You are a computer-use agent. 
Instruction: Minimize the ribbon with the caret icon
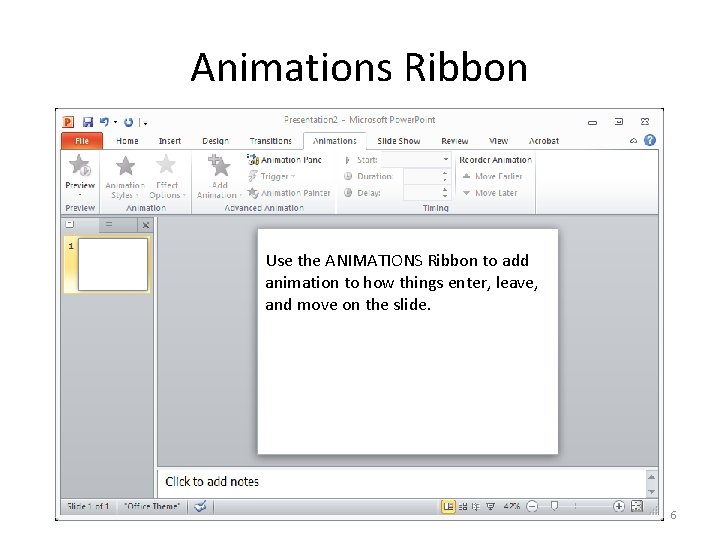click(633, 141)
